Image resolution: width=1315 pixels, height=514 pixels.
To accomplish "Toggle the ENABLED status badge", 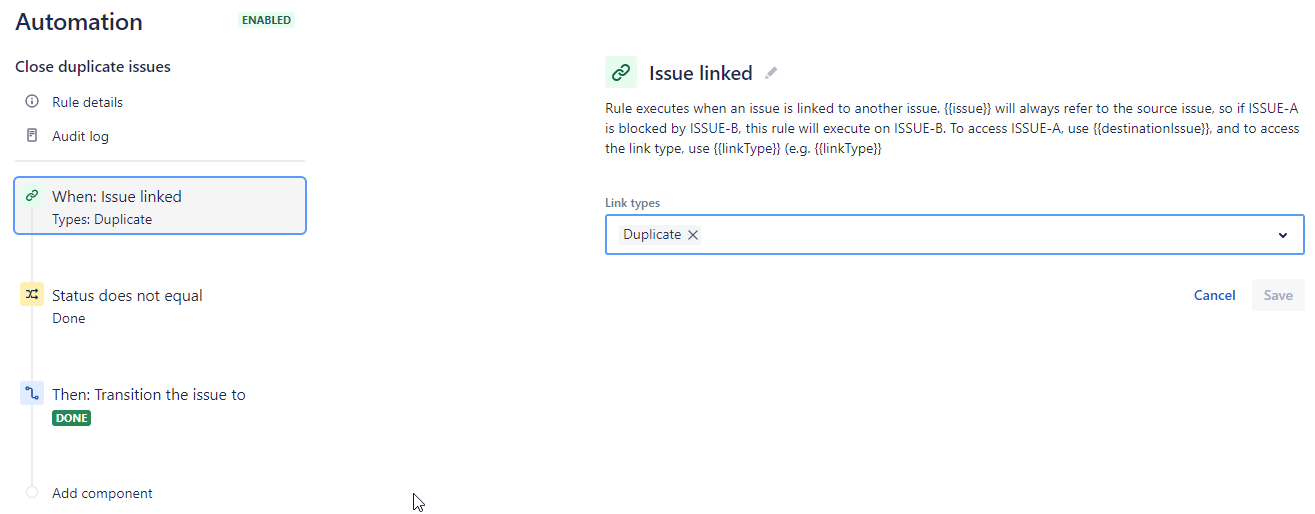I will point(266,20).
